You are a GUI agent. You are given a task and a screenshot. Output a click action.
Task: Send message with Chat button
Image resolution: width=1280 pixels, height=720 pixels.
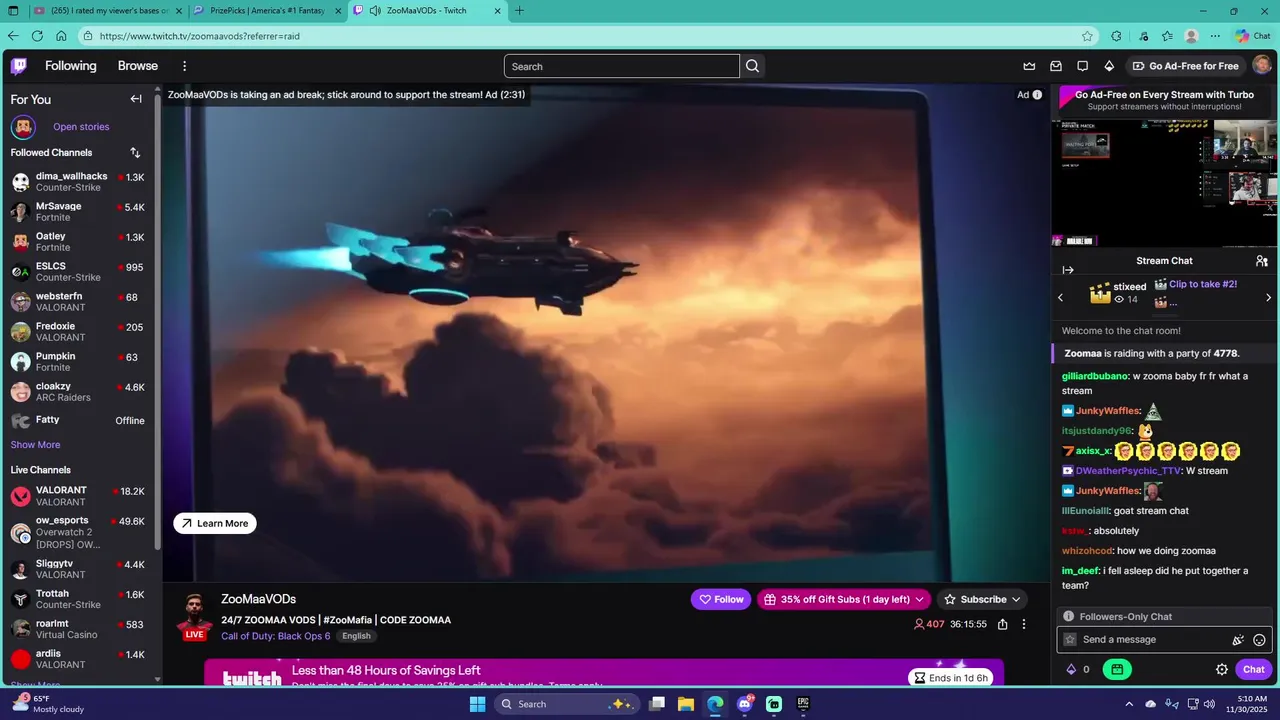coord(1254,670)
